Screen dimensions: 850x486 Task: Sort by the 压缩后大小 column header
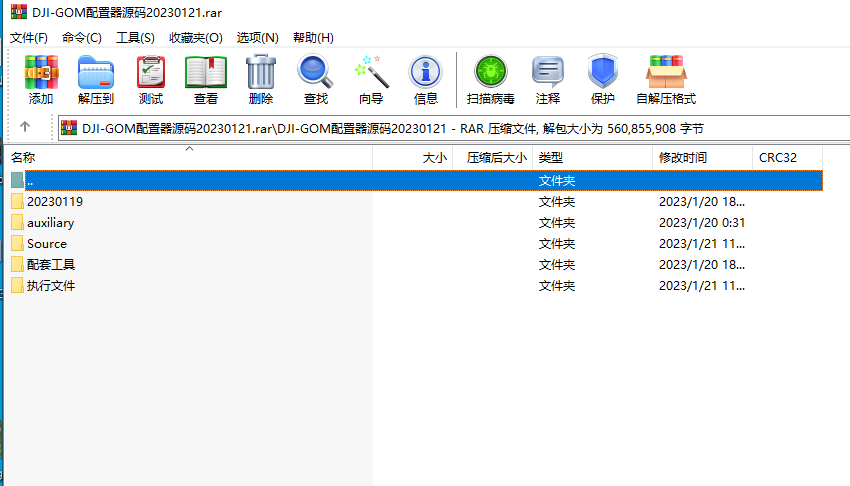(x=493, y=158)
